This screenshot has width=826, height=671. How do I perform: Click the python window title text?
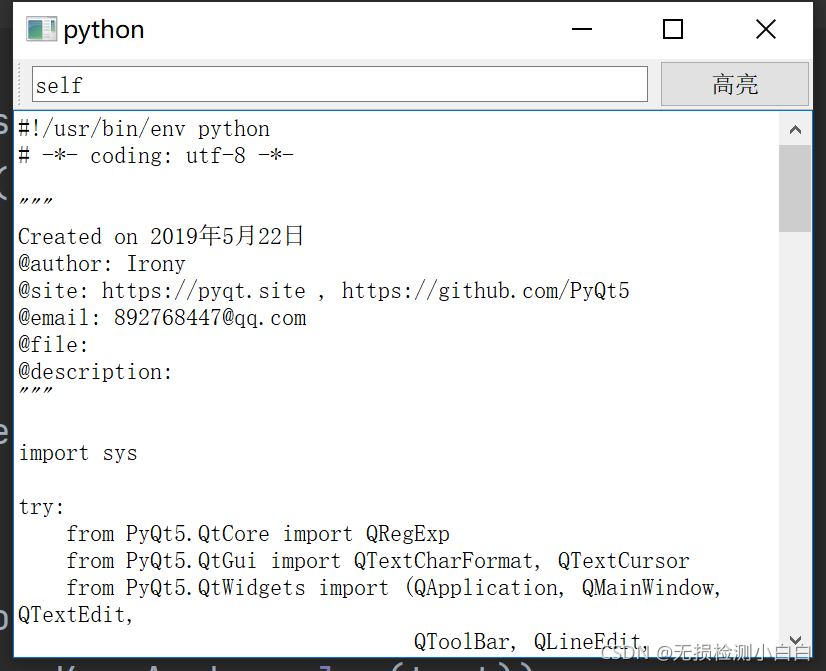(104, 30)
